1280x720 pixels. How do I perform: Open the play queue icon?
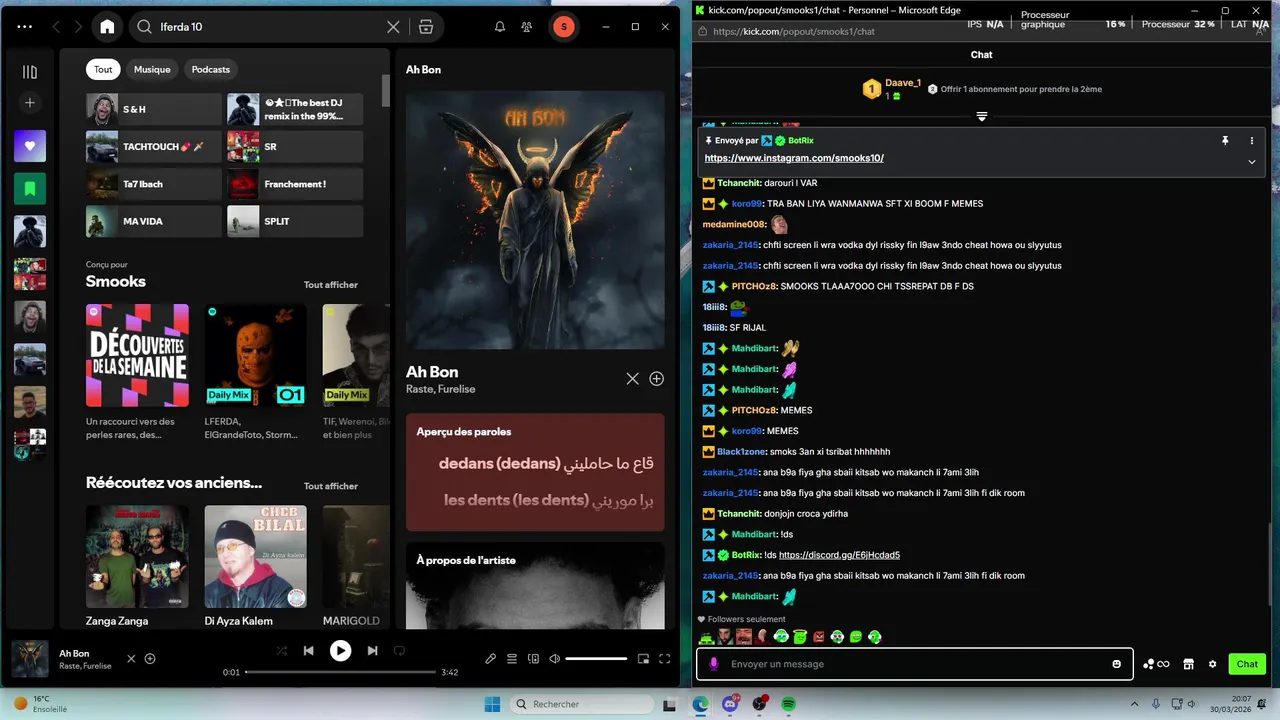[512, 659]
